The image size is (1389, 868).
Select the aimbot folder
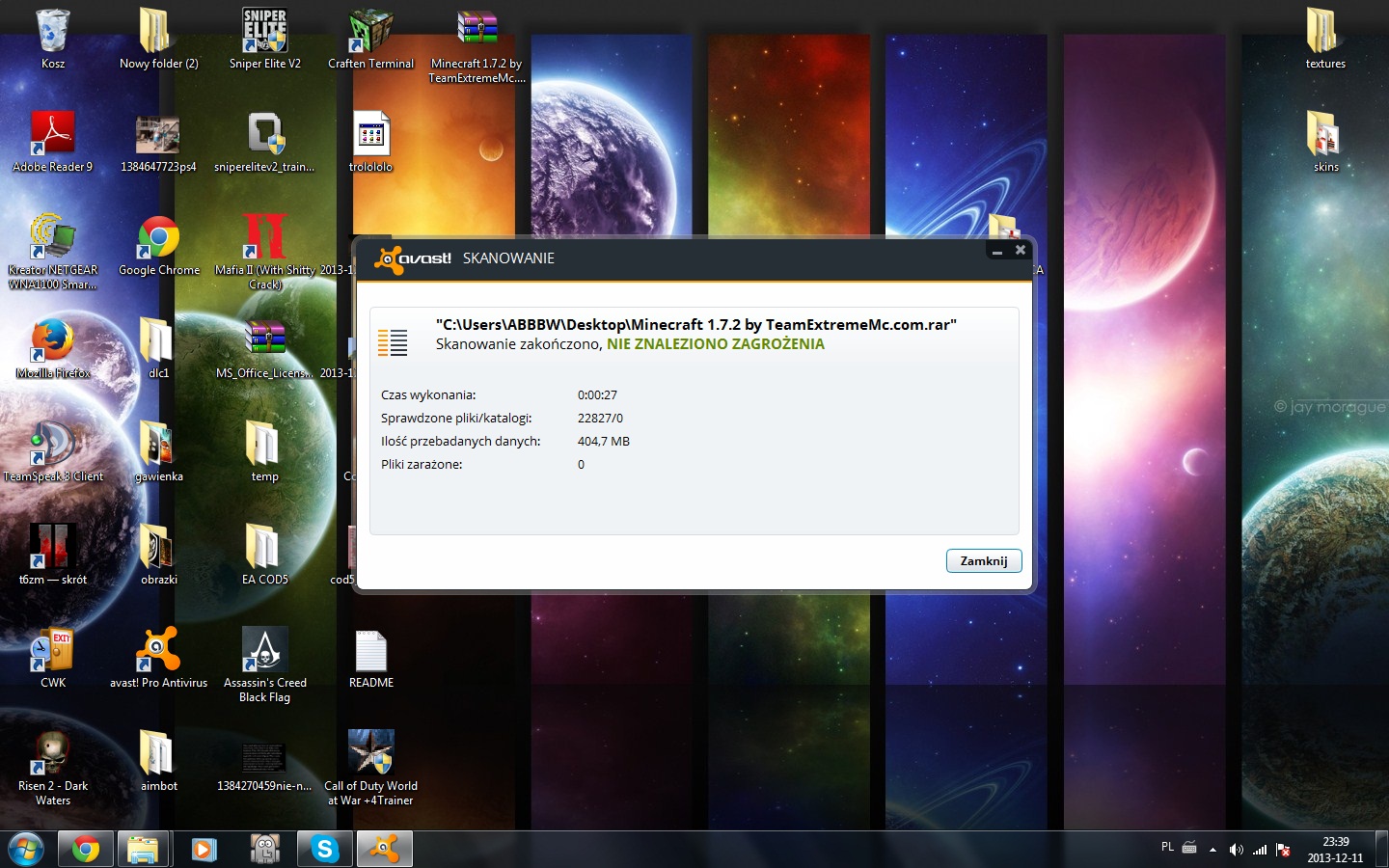click(x=158, y=762)
